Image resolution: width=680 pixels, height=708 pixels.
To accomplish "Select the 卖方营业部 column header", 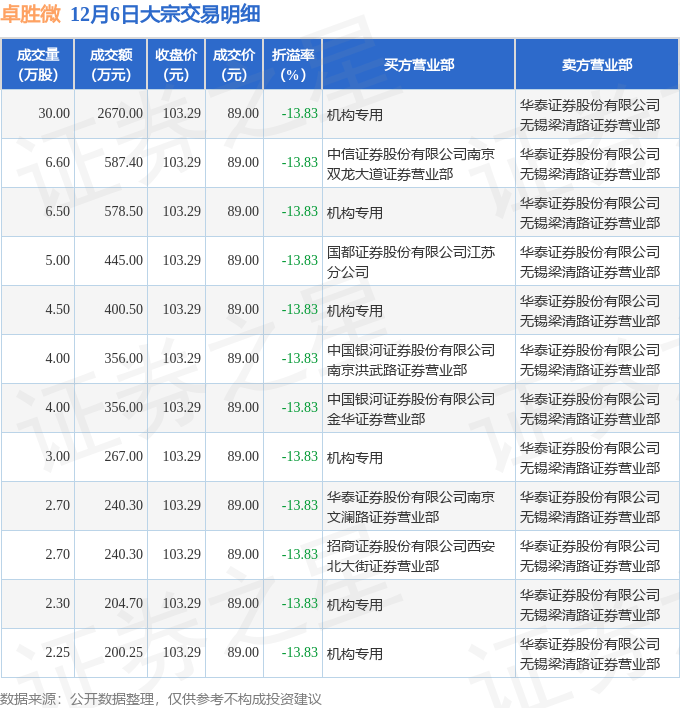I will pos(597,65).
